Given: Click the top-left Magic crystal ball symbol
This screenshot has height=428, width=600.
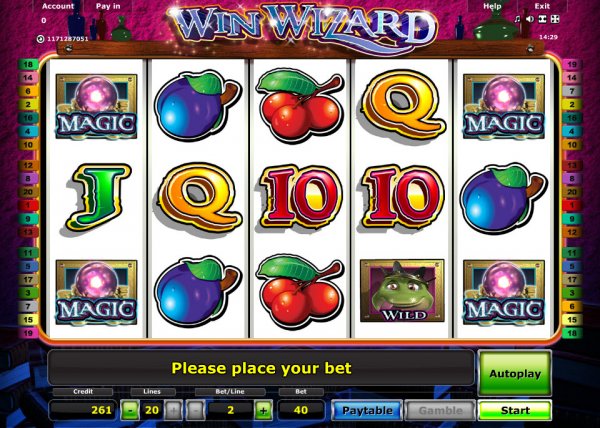Looking at the screenshot, I should [x=96, y=106].
